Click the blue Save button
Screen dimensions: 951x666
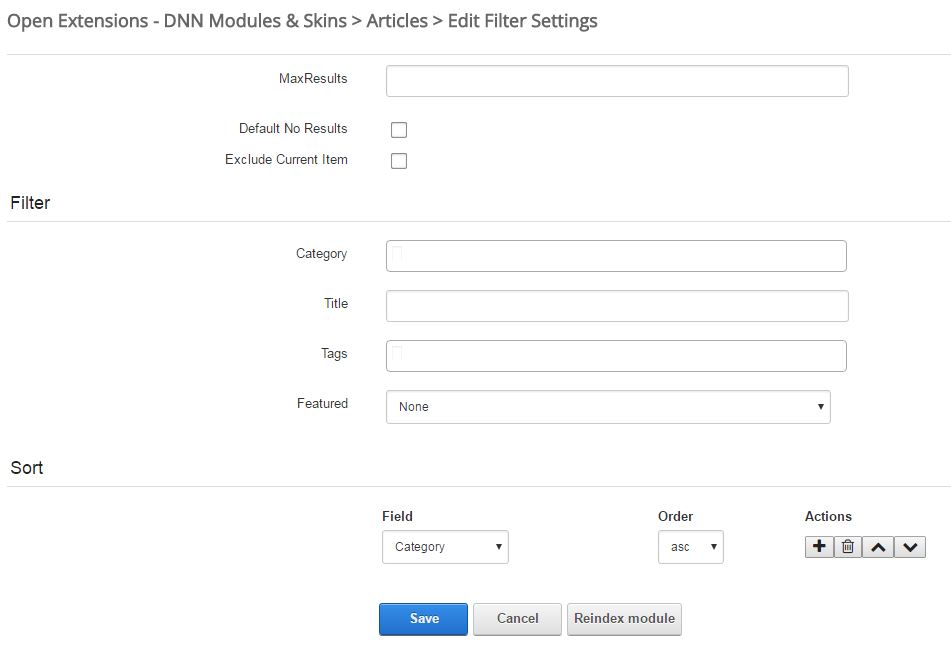click(423, 619)
